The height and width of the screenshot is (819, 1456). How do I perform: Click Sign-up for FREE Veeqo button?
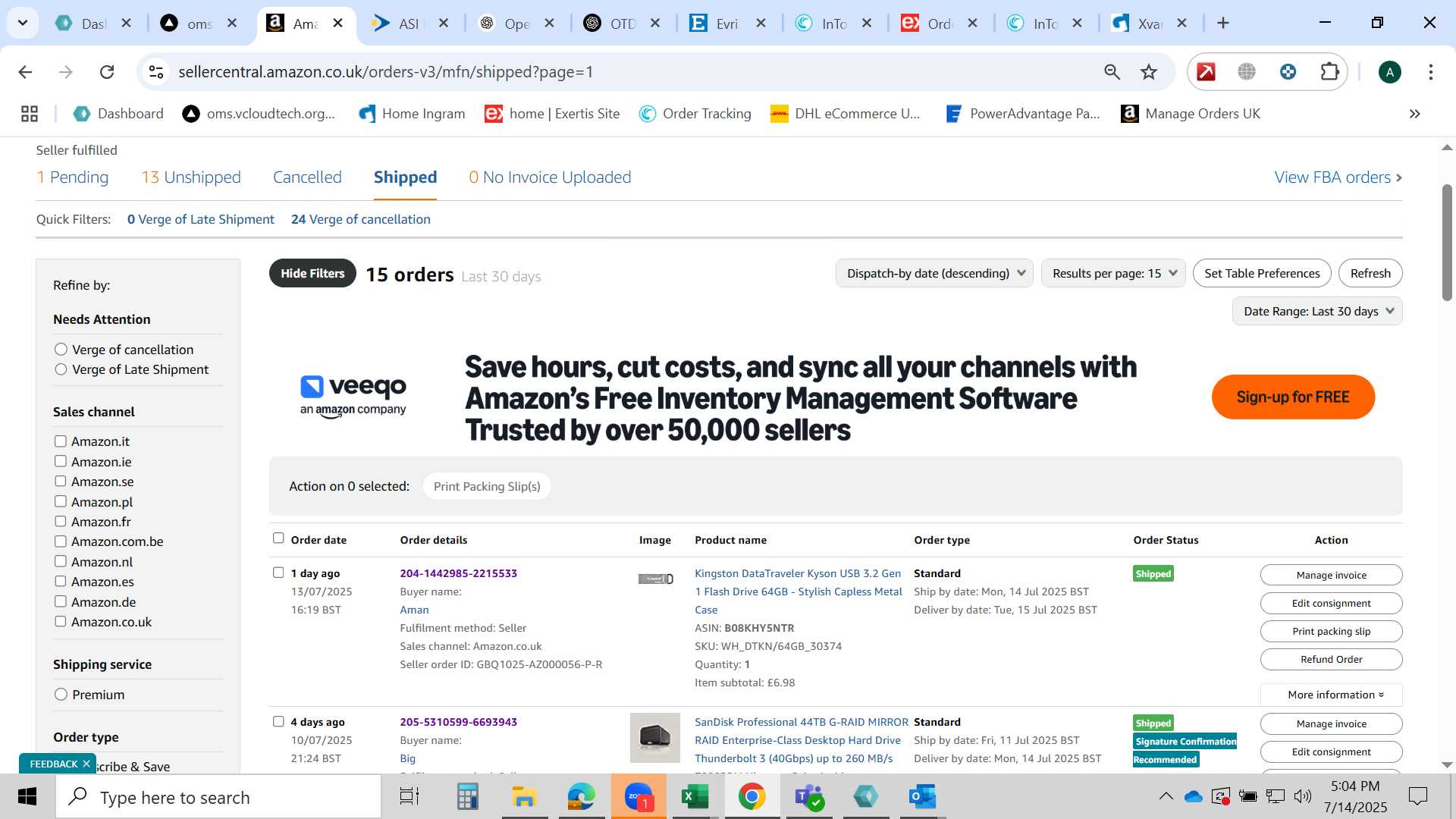[x=1293, y=397]
